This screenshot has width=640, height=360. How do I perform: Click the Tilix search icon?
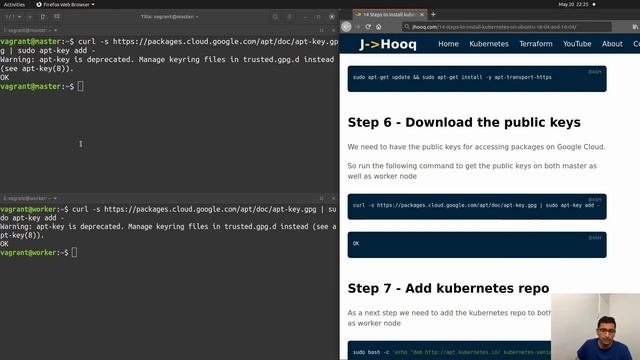[x=275, y=17]
